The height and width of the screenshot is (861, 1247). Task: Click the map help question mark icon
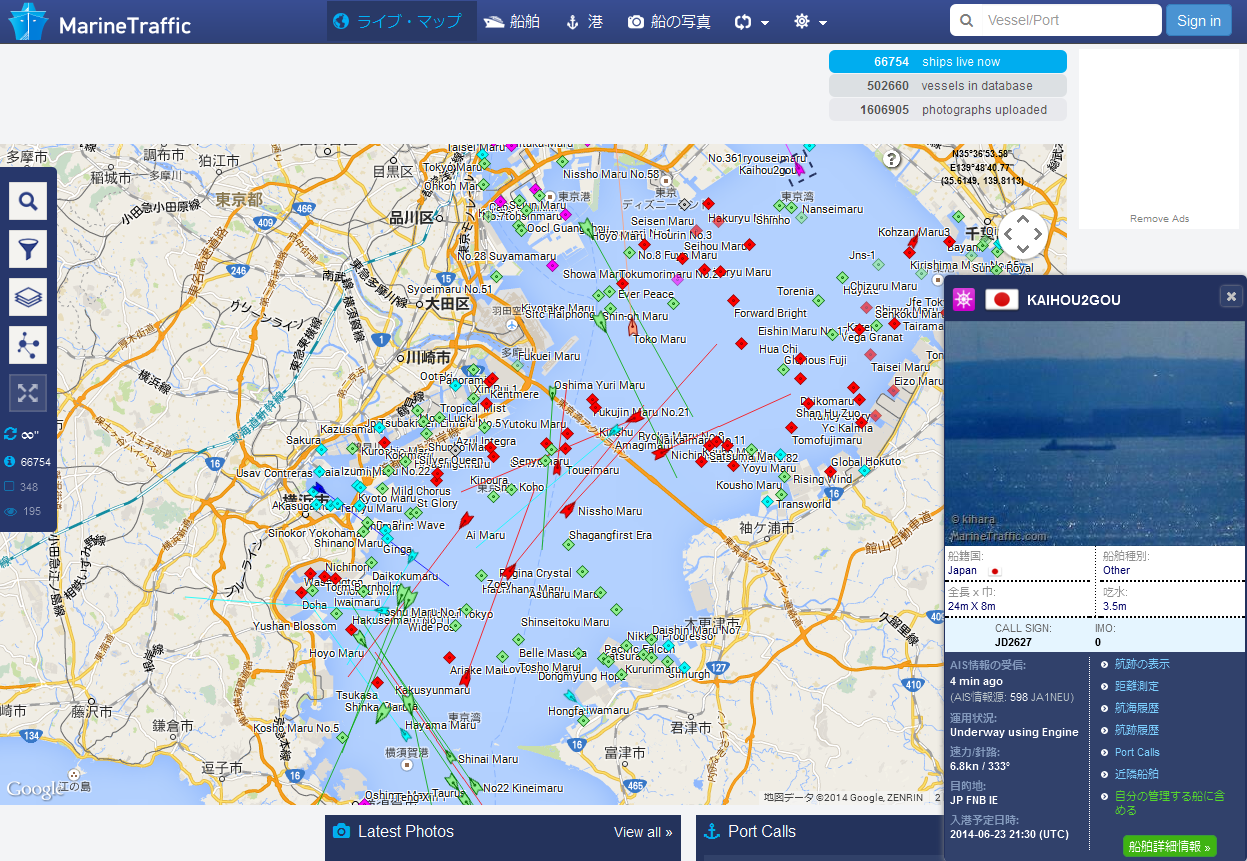pos(892,158)
